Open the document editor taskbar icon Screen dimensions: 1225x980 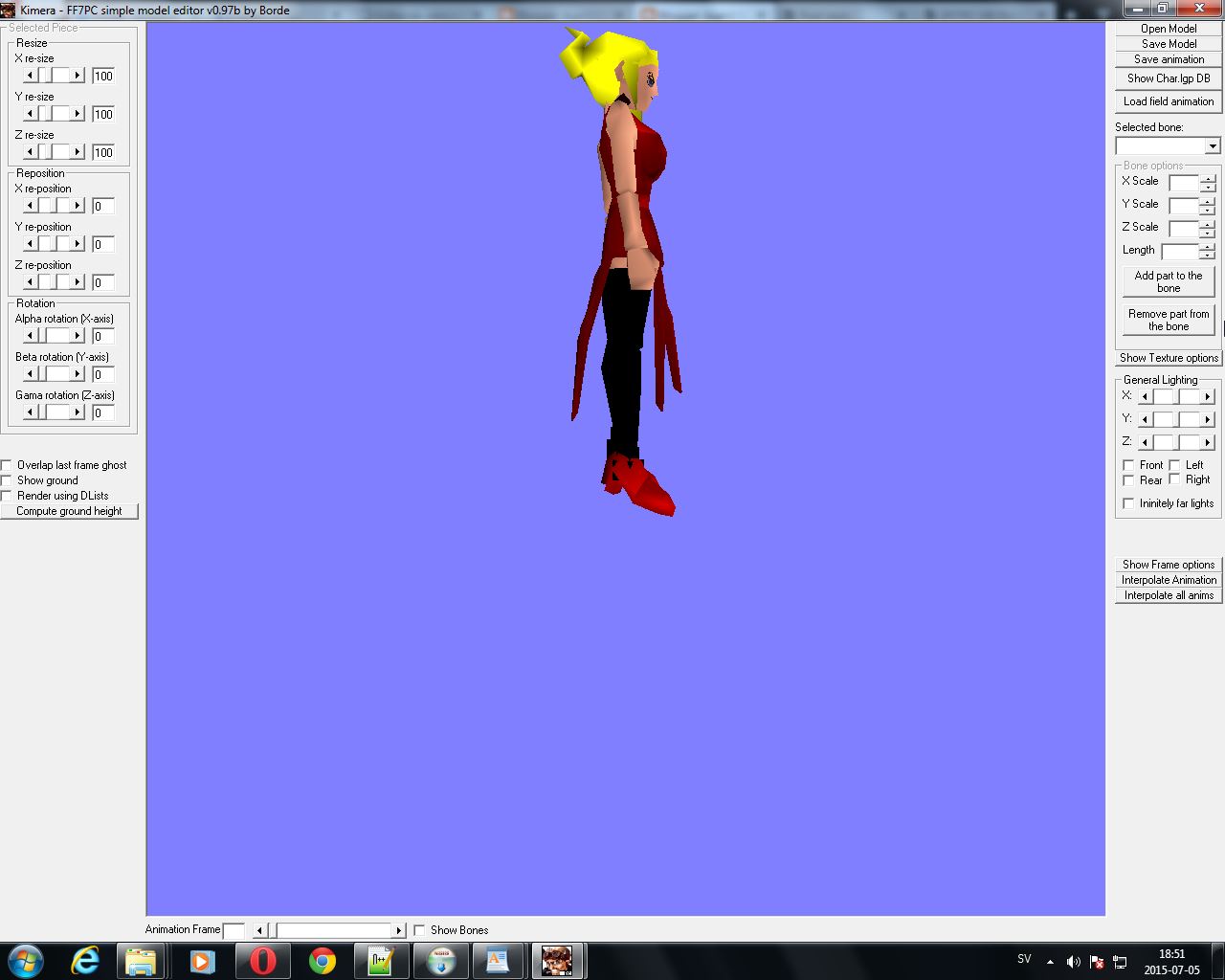(498, 961)
